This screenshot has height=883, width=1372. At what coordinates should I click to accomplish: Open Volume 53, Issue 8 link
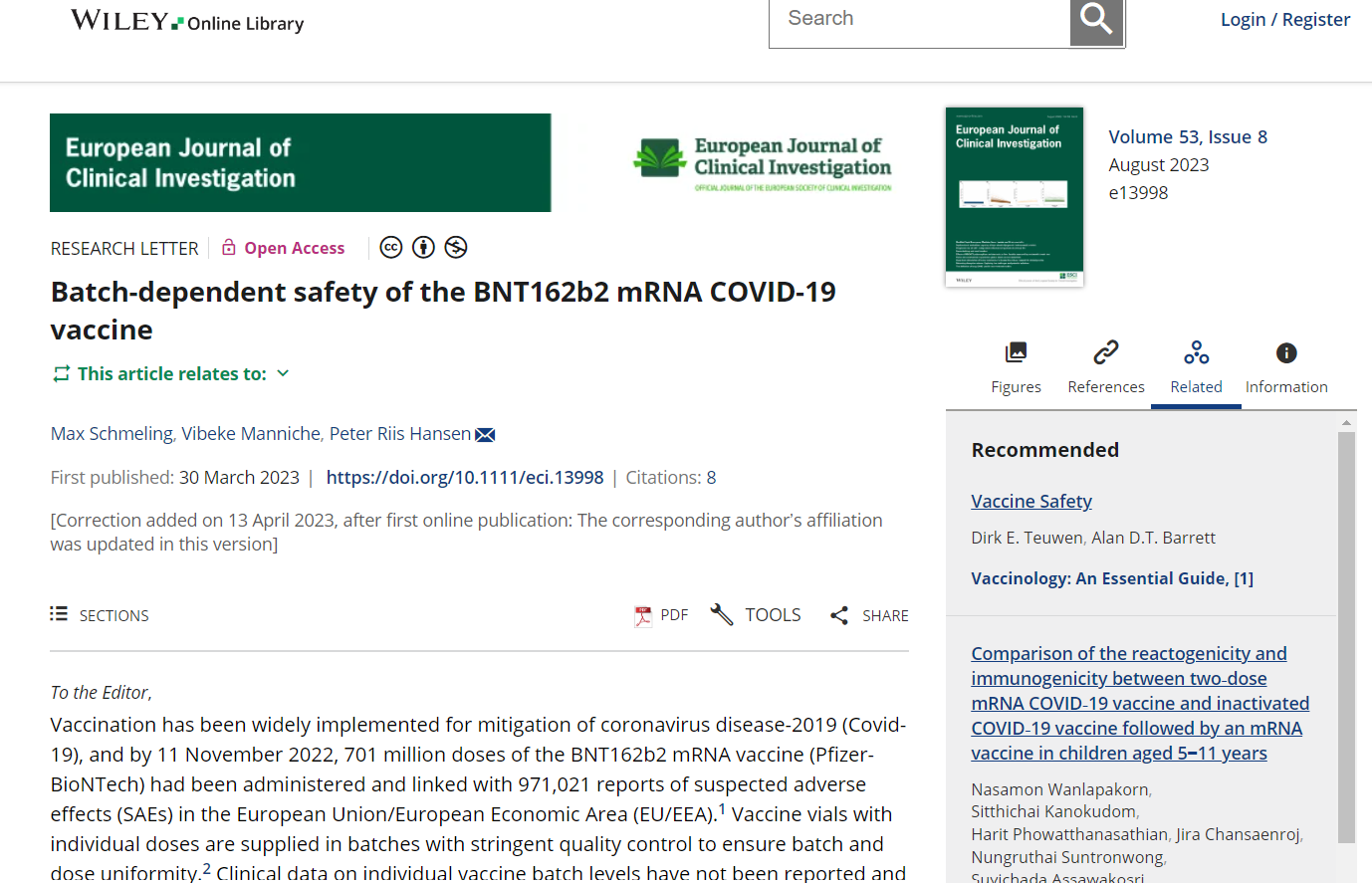coord(1188,137)
